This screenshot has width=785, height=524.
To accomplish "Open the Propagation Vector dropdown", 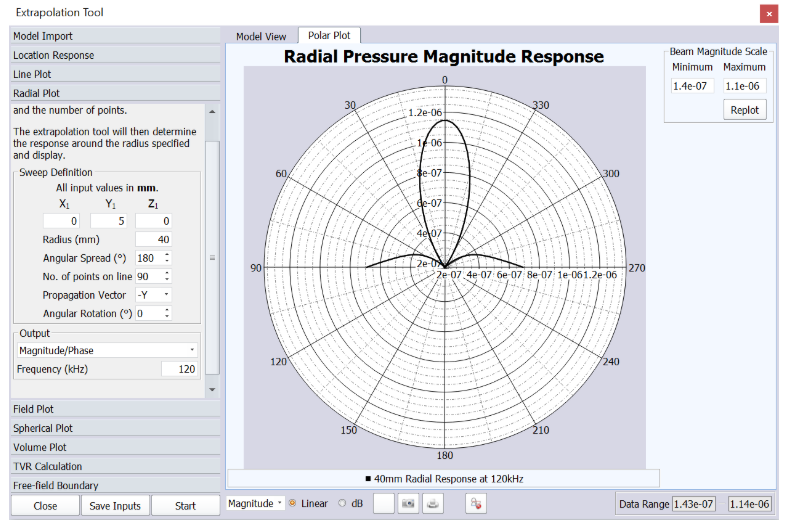I will [x=154, y=295].
